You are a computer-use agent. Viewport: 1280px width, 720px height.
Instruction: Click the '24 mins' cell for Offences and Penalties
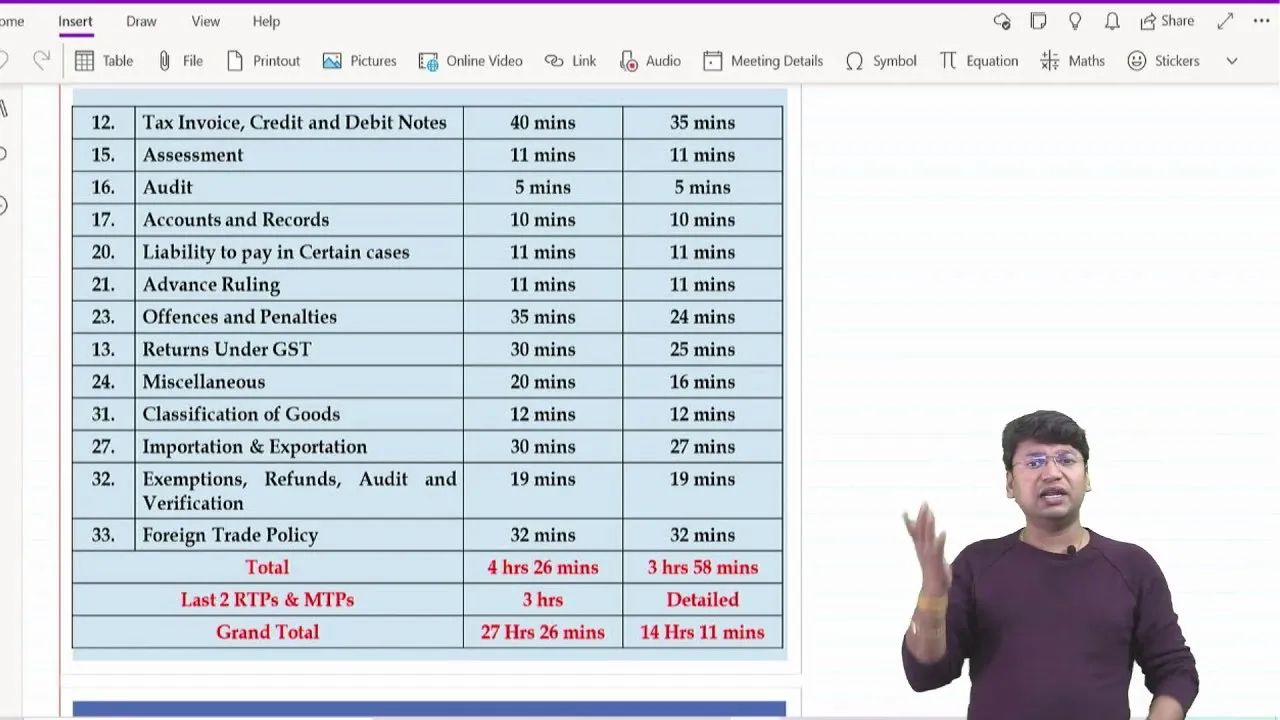coord(702,317)
